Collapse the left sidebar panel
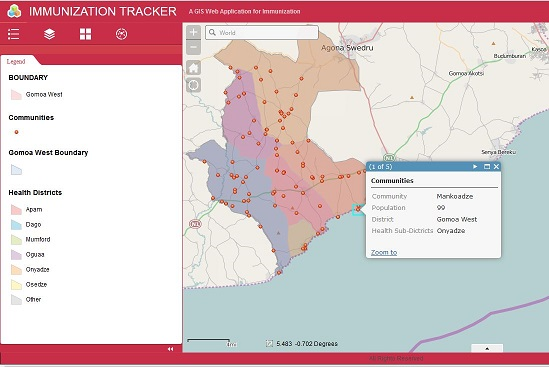Screen dimensions: 549x367 point(171,349)
